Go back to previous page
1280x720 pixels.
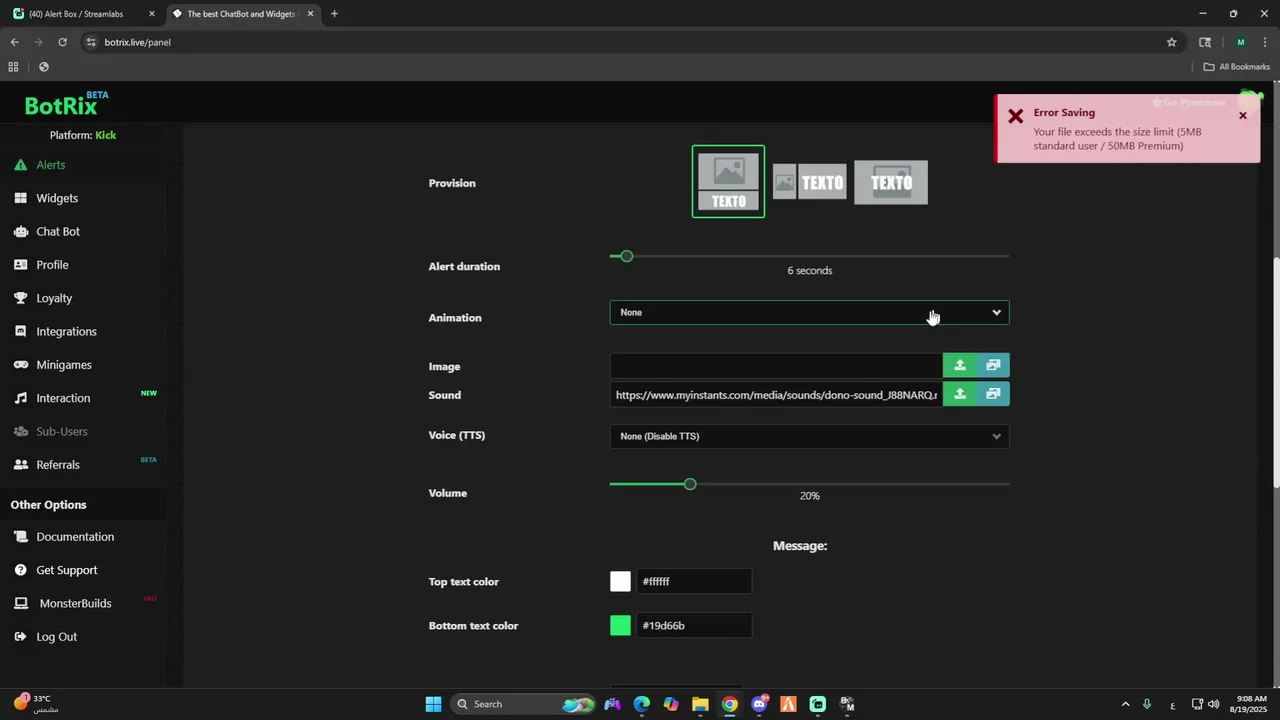tap(14, 42)
